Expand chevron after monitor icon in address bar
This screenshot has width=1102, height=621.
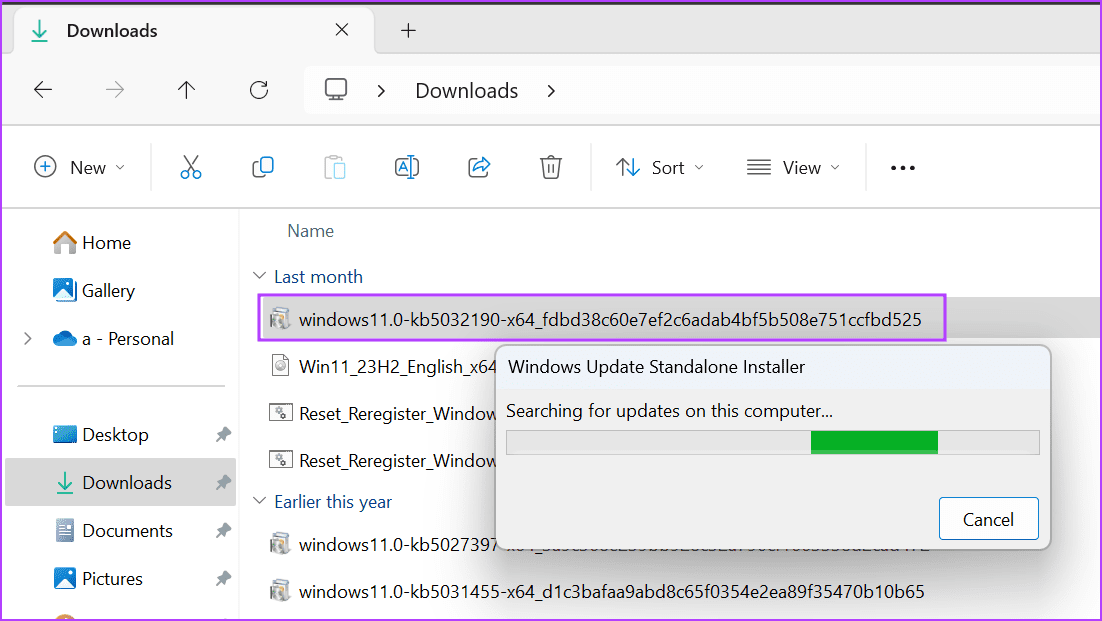pyautogui.click(x=381, y=91)
